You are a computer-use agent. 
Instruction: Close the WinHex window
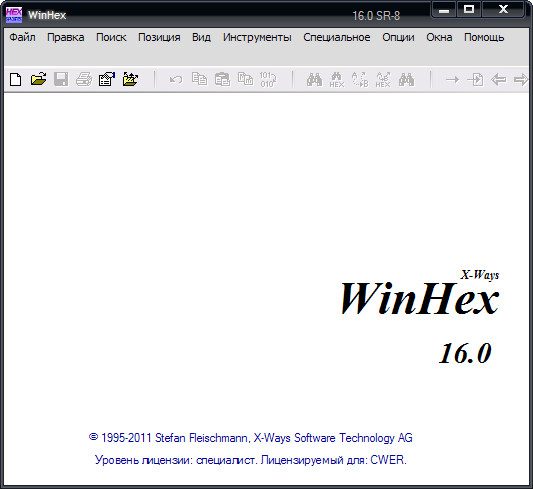pos(503,10)
